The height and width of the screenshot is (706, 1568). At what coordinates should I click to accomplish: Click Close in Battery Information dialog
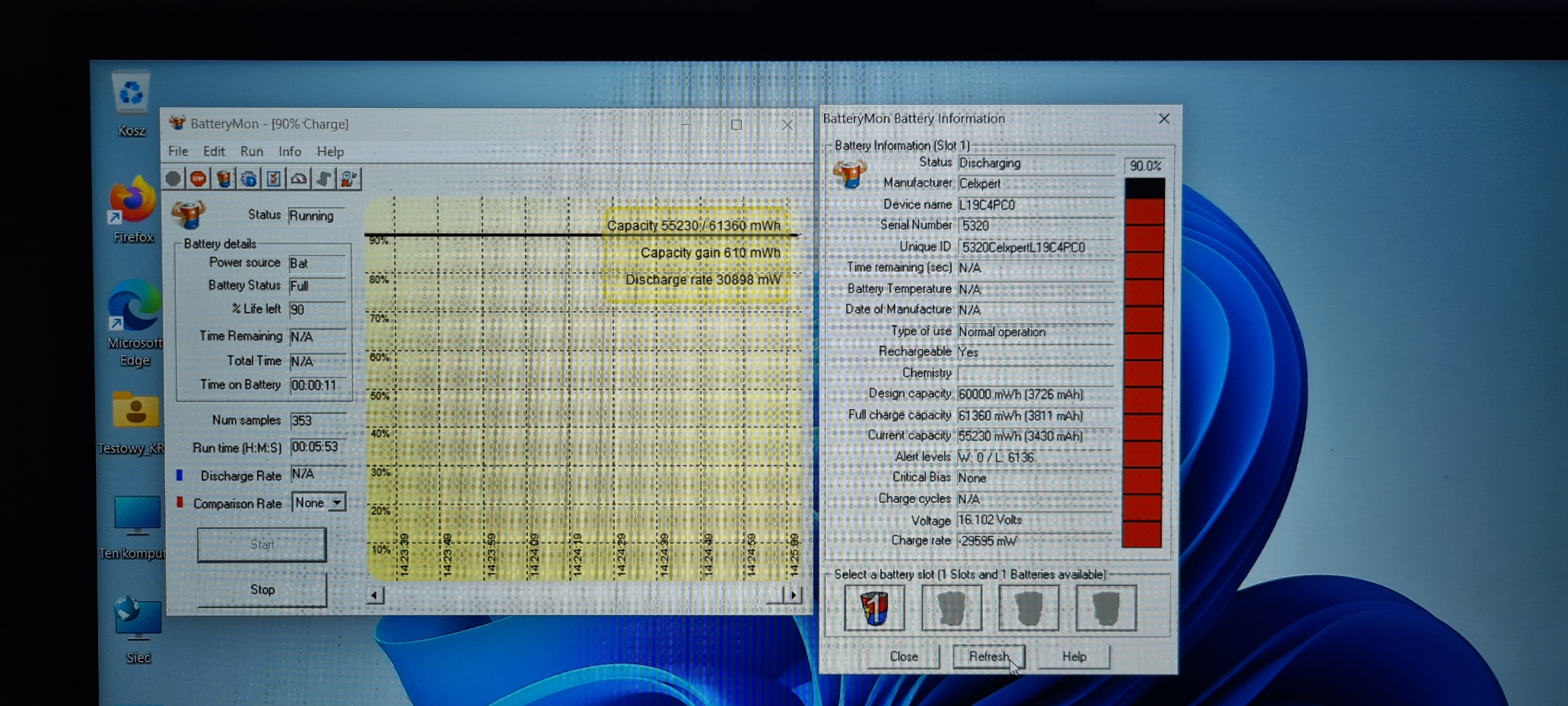point(904,657)
